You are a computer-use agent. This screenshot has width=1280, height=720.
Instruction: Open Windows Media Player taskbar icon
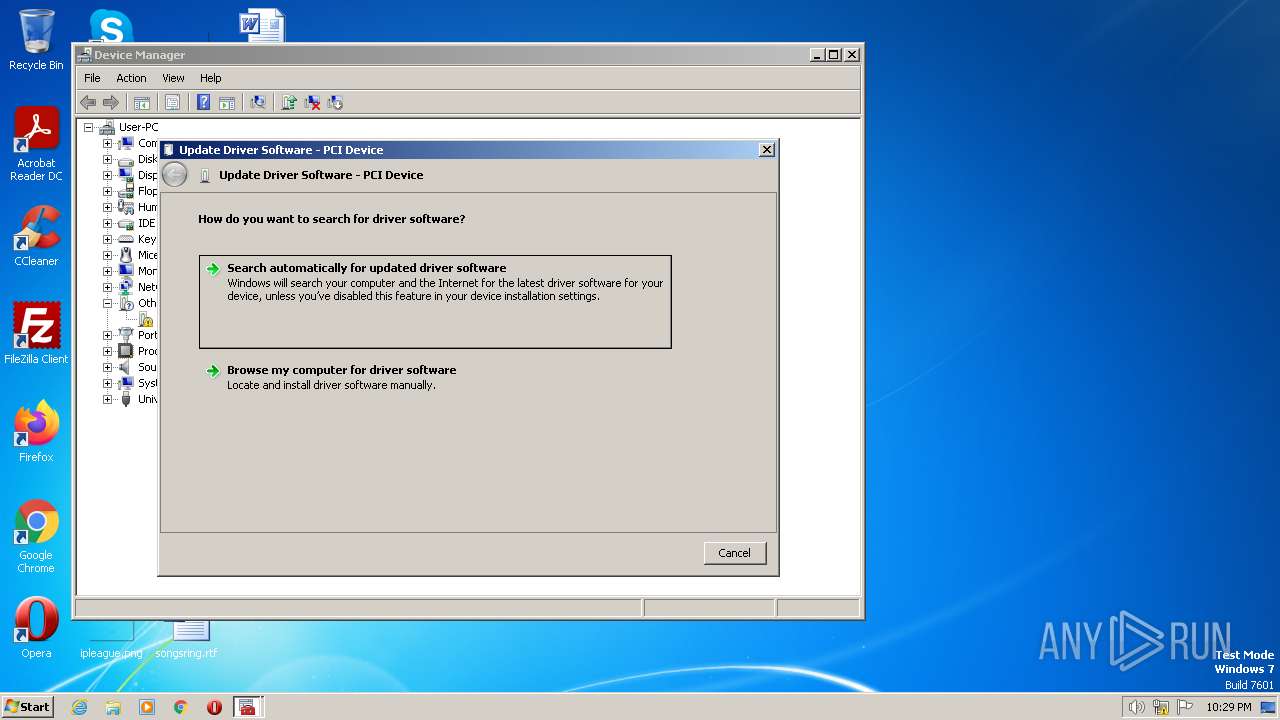point(147,707)
